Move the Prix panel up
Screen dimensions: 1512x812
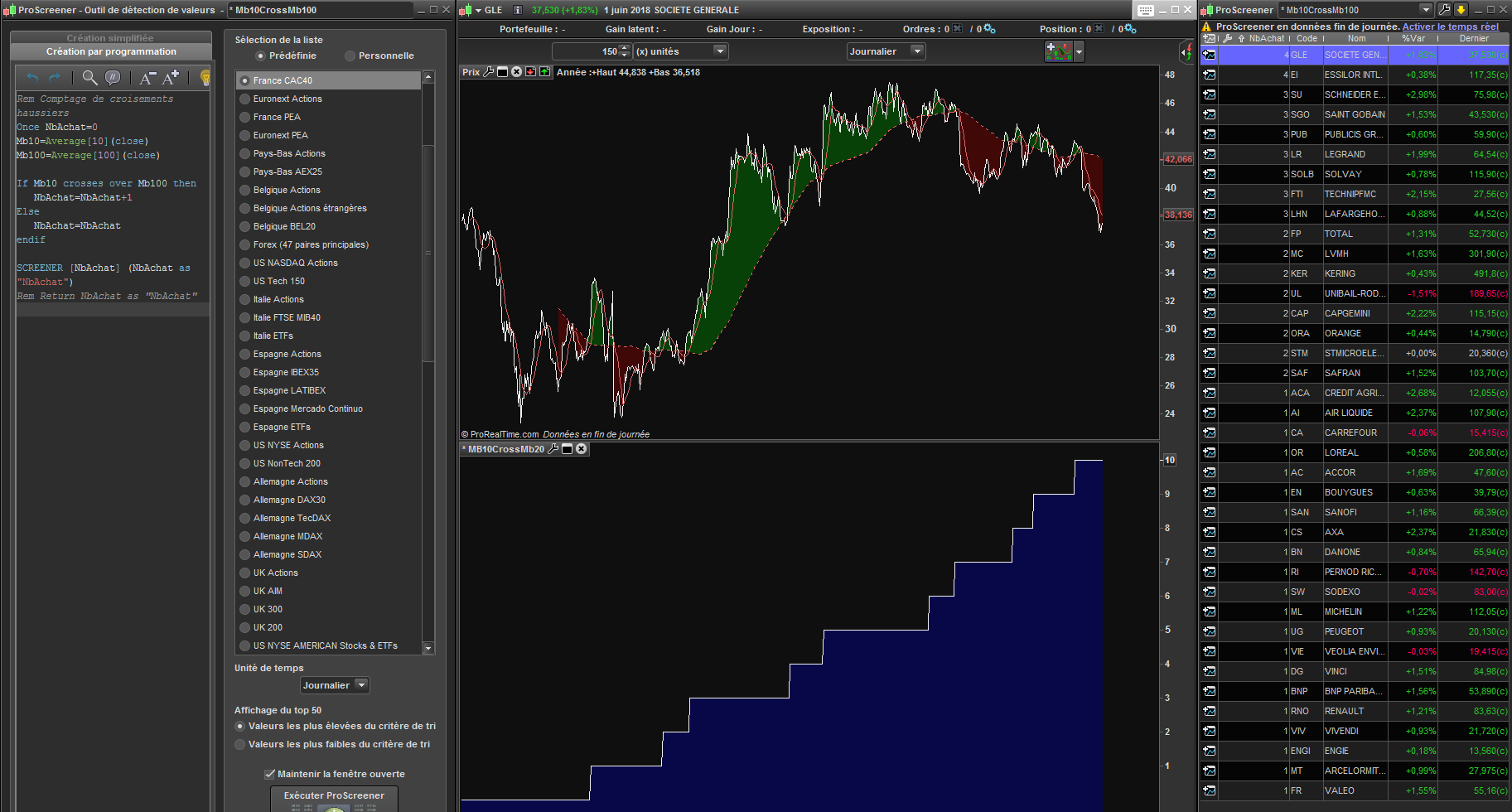544,72
